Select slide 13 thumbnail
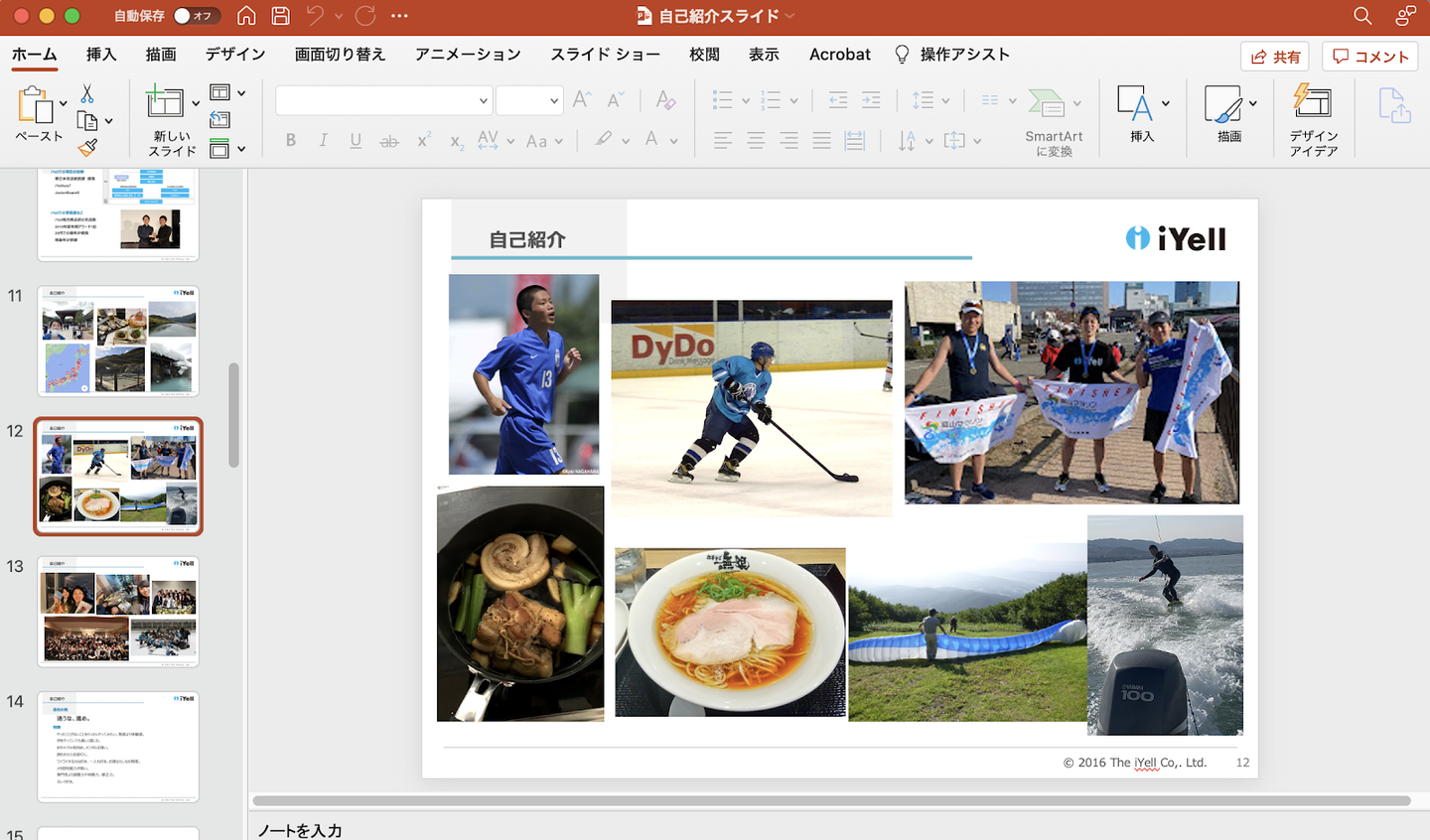 pyautogui.click(x=118, y=611)
